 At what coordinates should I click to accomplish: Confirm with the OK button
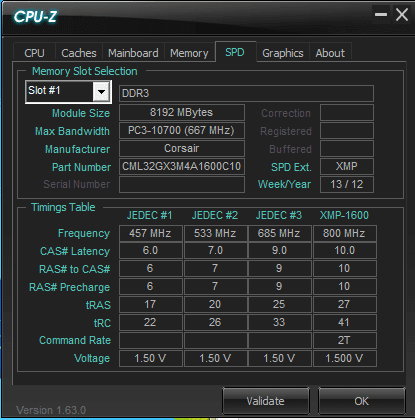(x=362, y=401)
